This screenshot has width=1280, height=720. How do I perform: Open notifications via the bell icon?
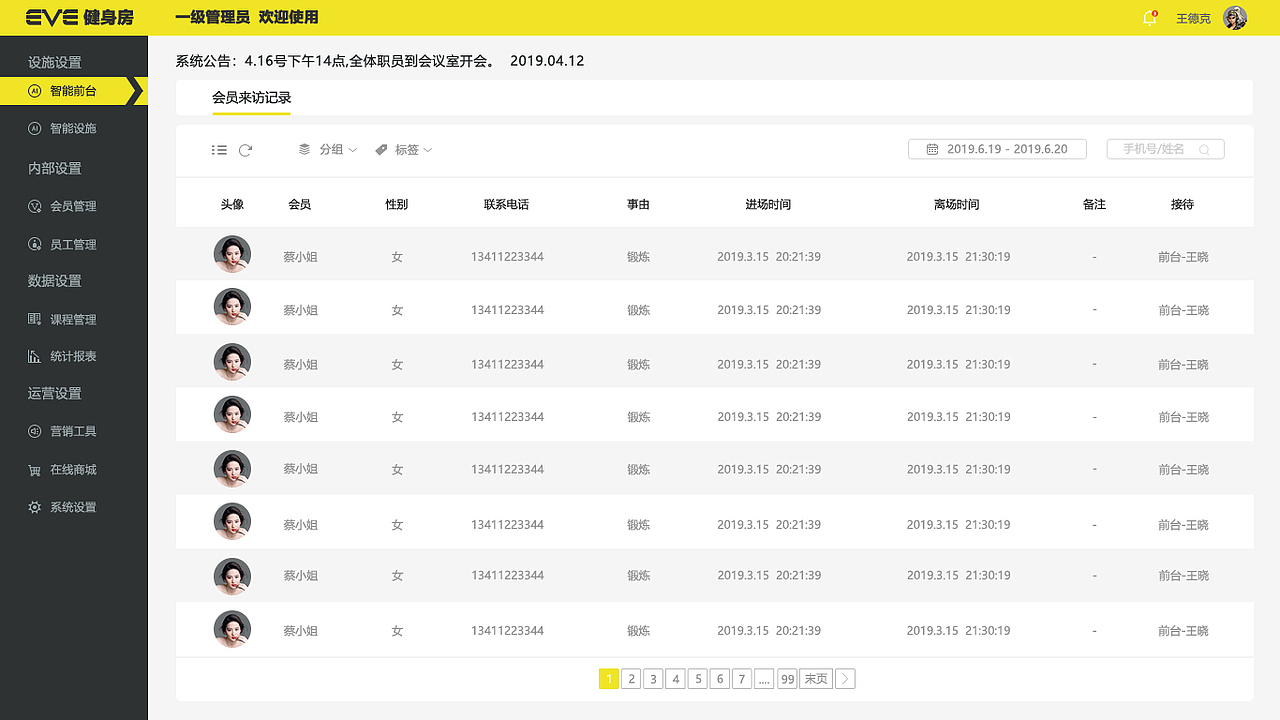click(1149, 18)
